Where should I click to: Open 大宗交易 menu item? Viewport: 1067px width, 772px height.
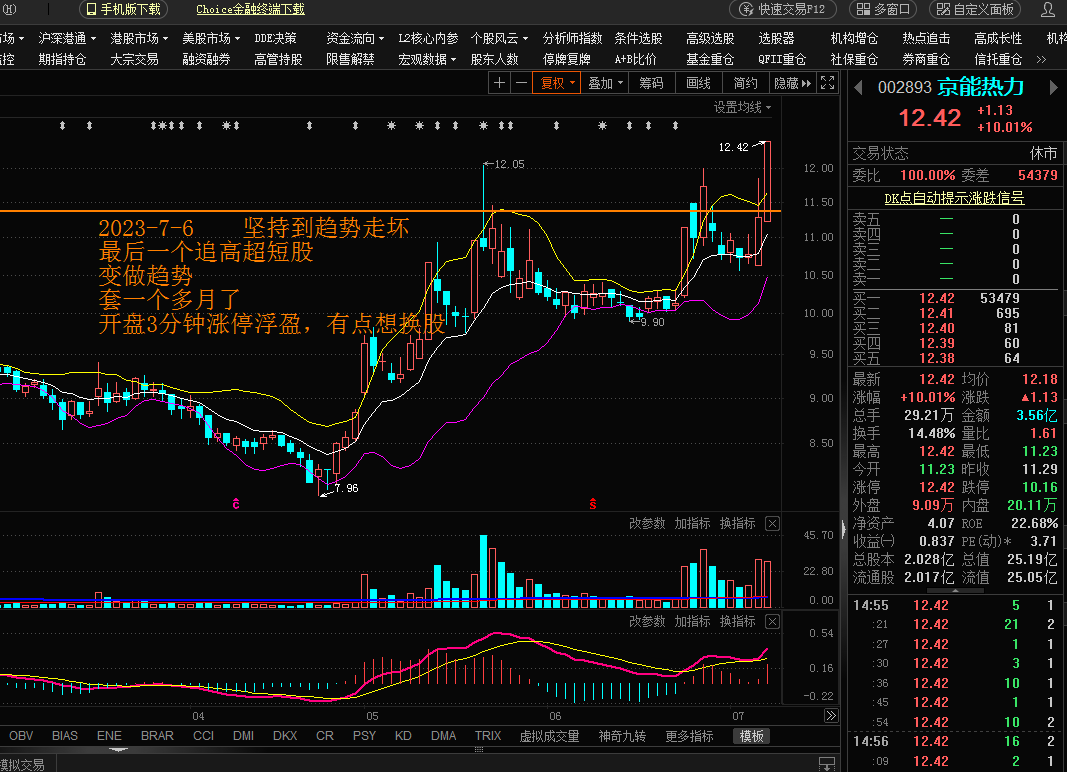[135, 59]
